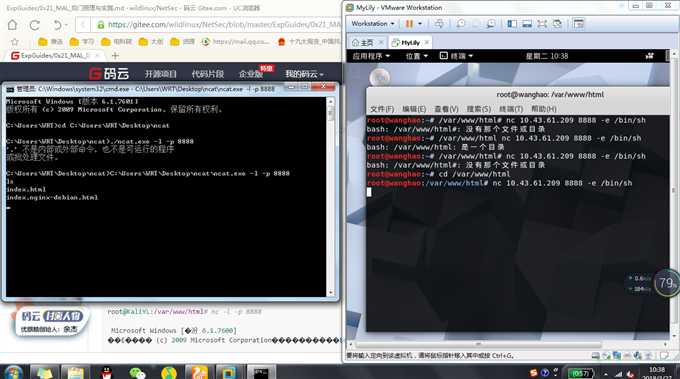Open terminal 帮助(H) menu
This screenshot has height=379, width=680.
(544, 109)
